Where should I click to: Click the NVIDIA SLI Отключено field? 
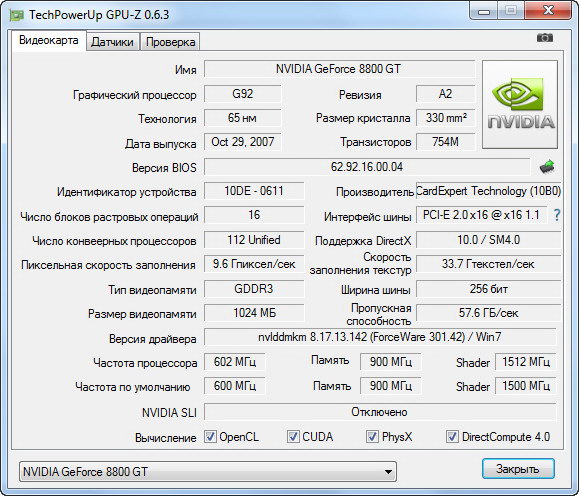click(x=380, y=412)
